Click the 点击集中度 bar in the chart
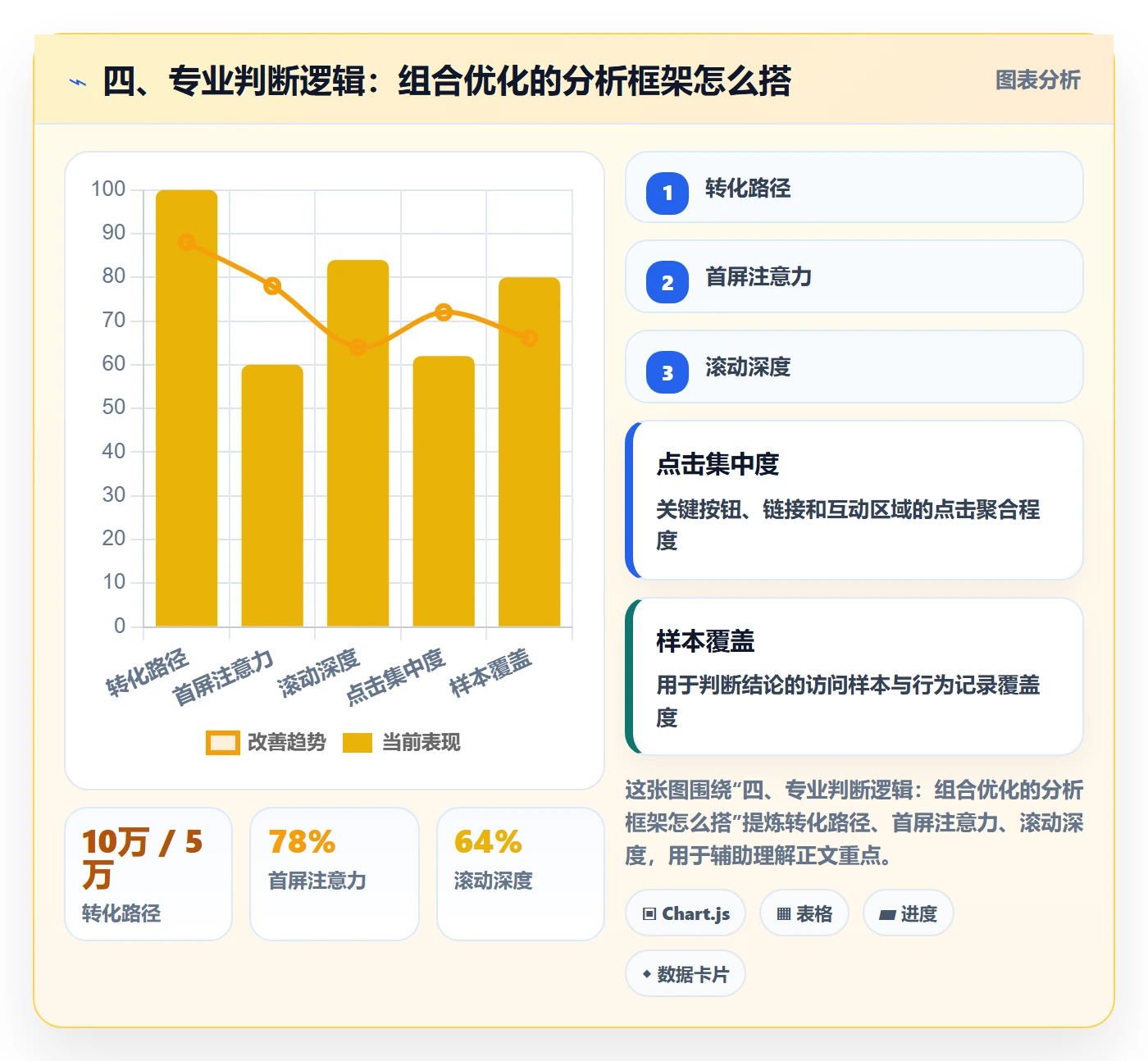Image resolution: width=1148 pixels, height=1061 pixels. 444,491
